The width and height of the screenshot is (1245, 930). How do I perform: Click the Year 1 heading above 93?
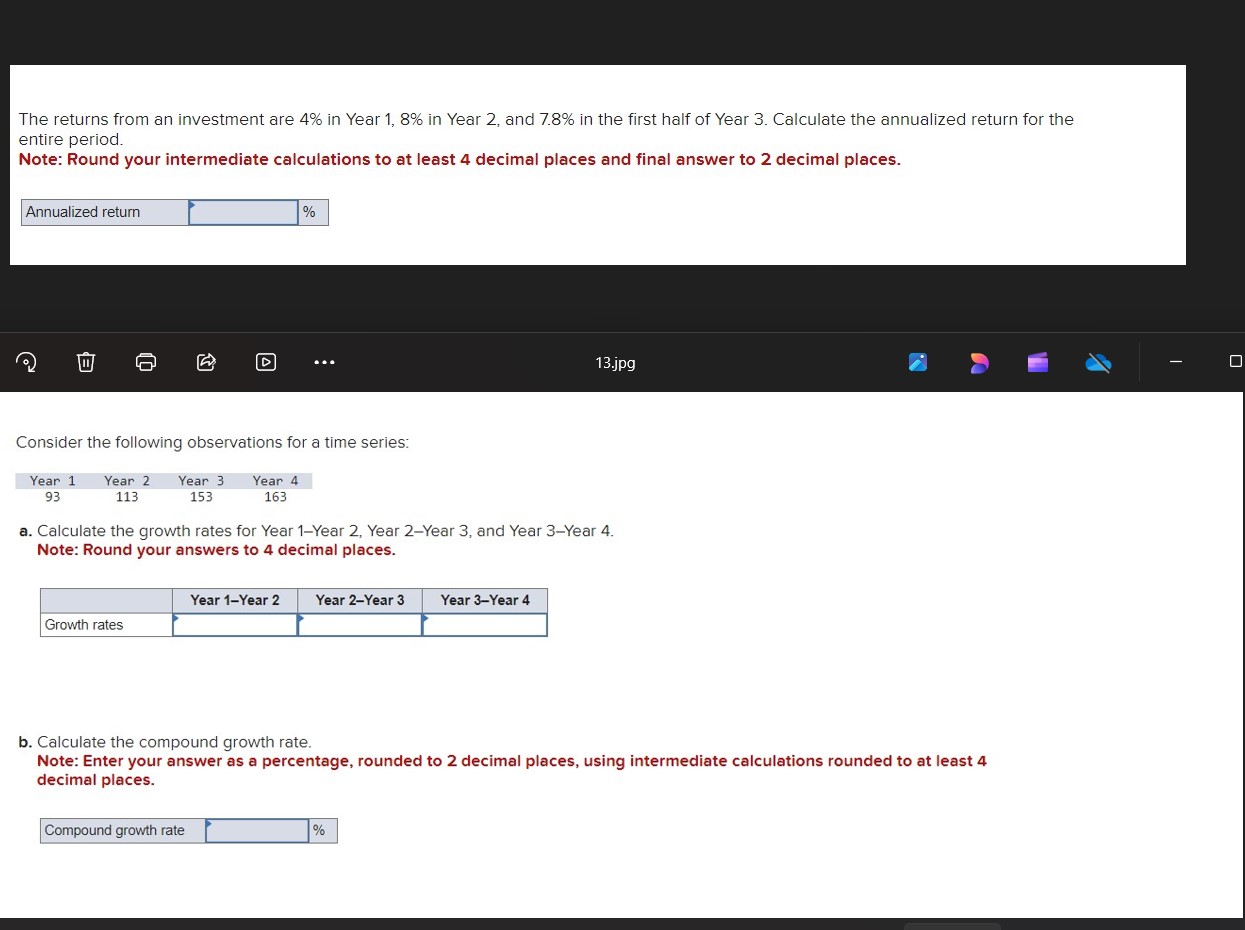click(x=53, y=481)
